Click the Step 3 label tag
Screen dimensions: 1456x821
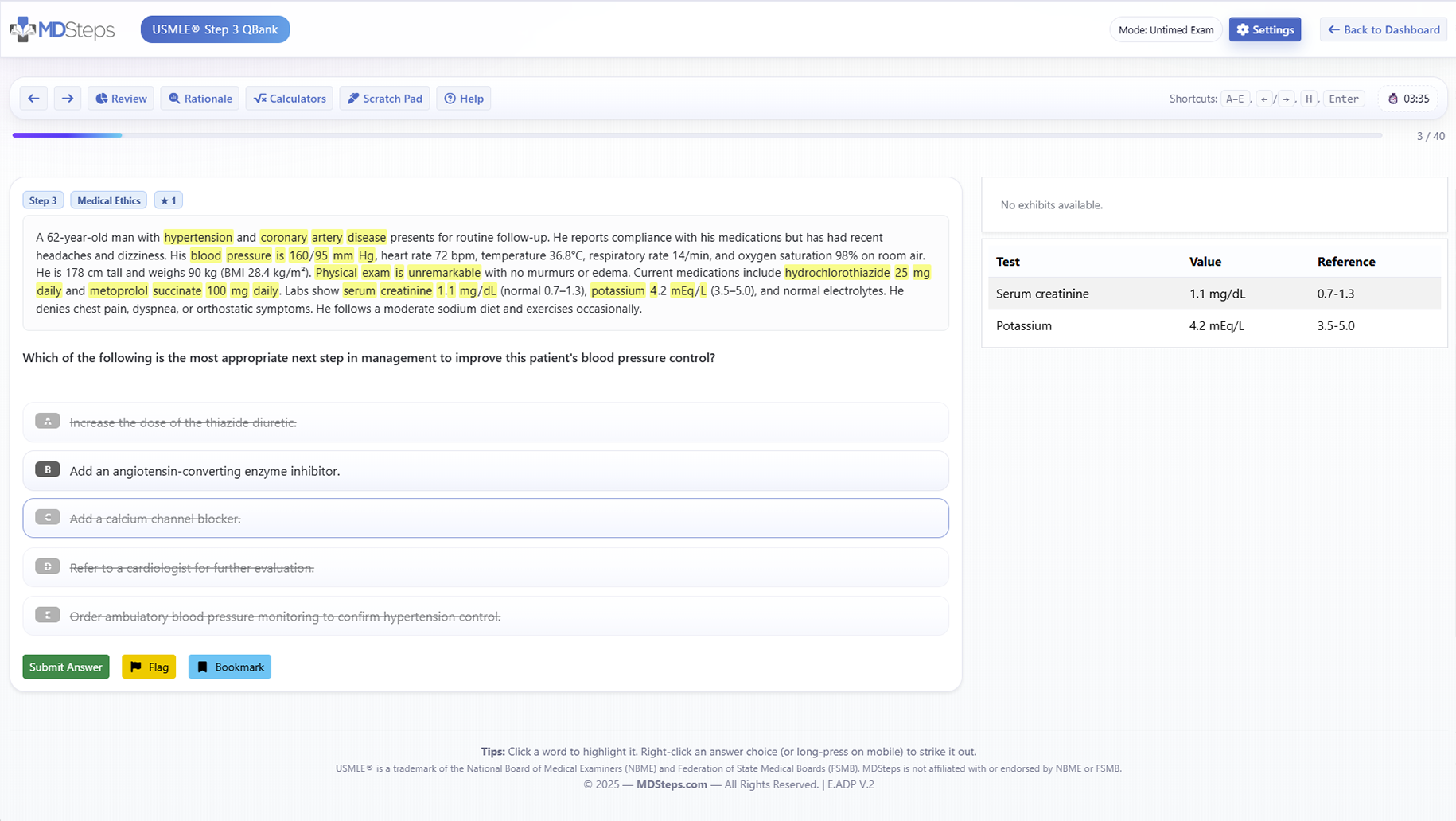pyautogui.click(x=43, y=200)
